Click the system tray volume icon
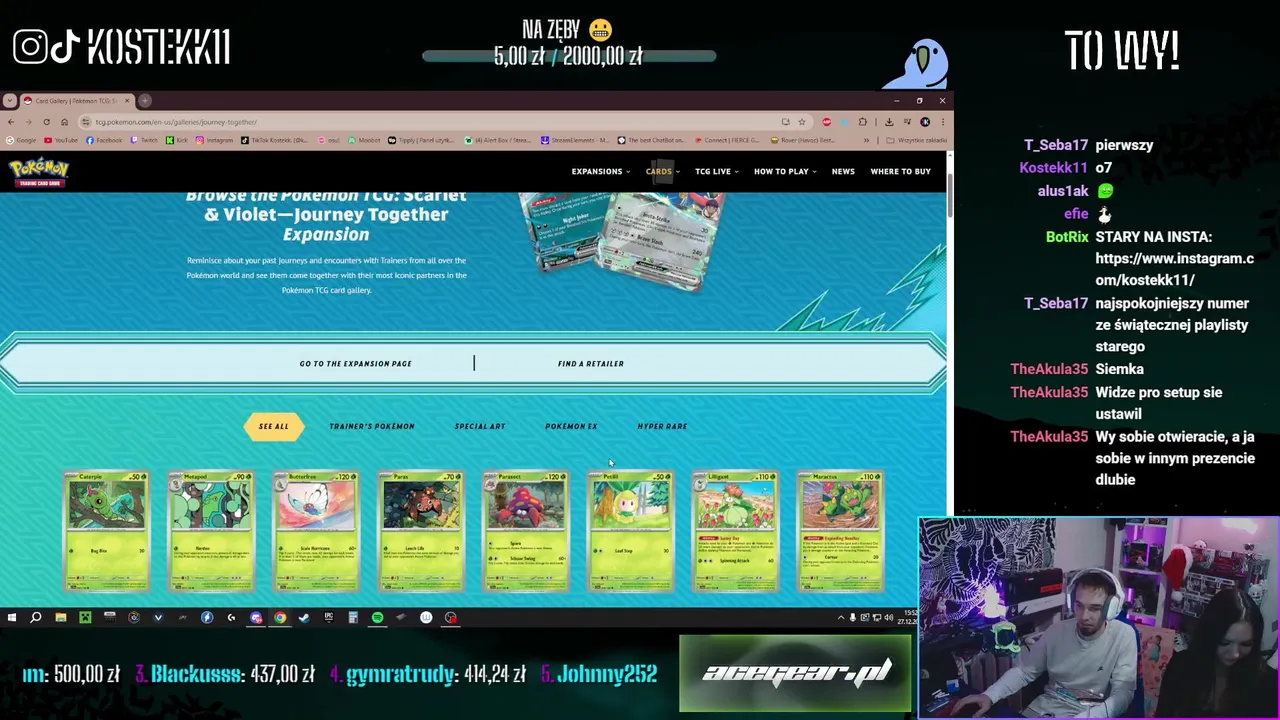 click(889, 617)
